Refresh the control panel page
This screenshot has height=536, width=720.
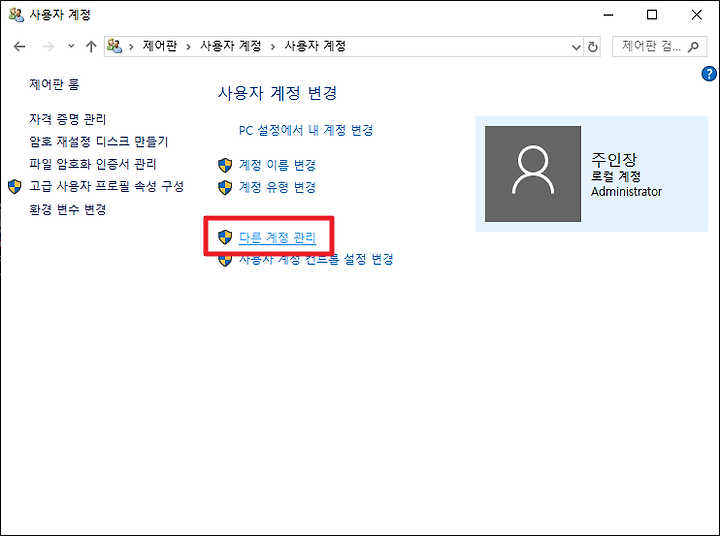pyautogui.click(x=593, y=47)
